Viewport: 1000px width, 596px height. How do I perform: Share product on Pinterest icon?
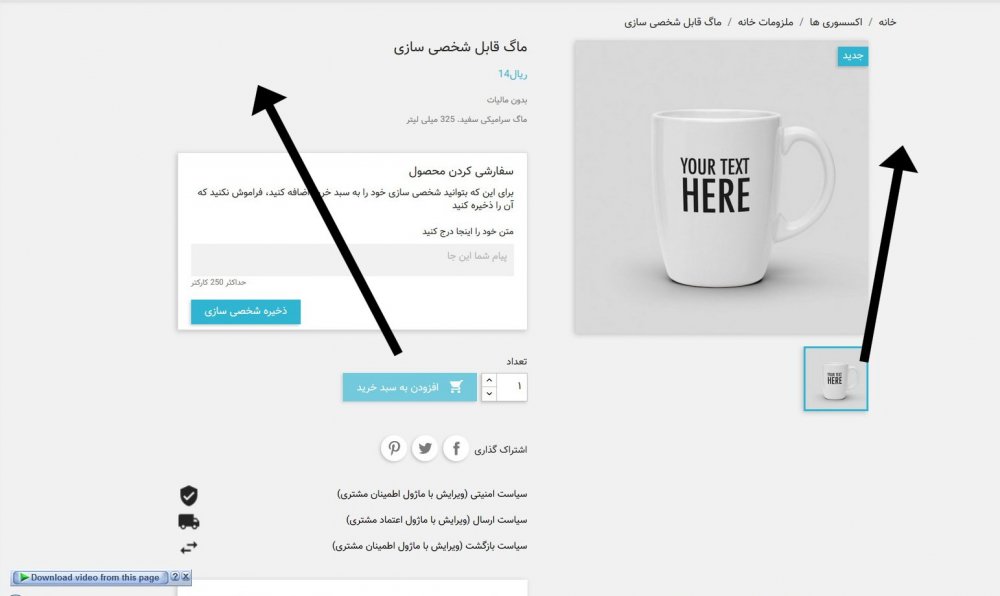click(394, 449)
